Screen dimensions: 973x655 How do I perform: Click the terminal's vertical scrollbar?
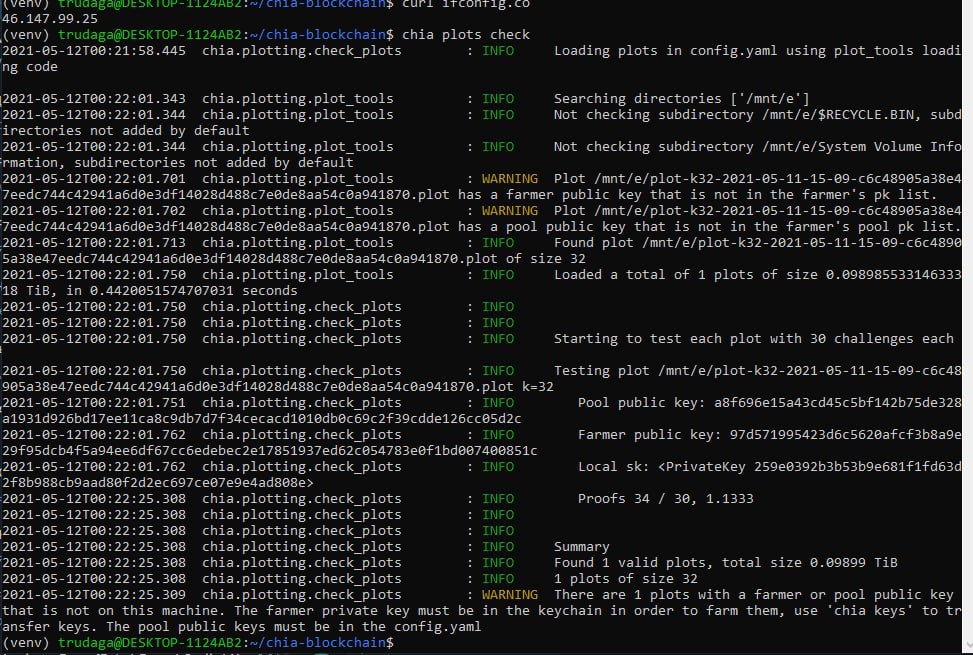[x=967, y=328]
